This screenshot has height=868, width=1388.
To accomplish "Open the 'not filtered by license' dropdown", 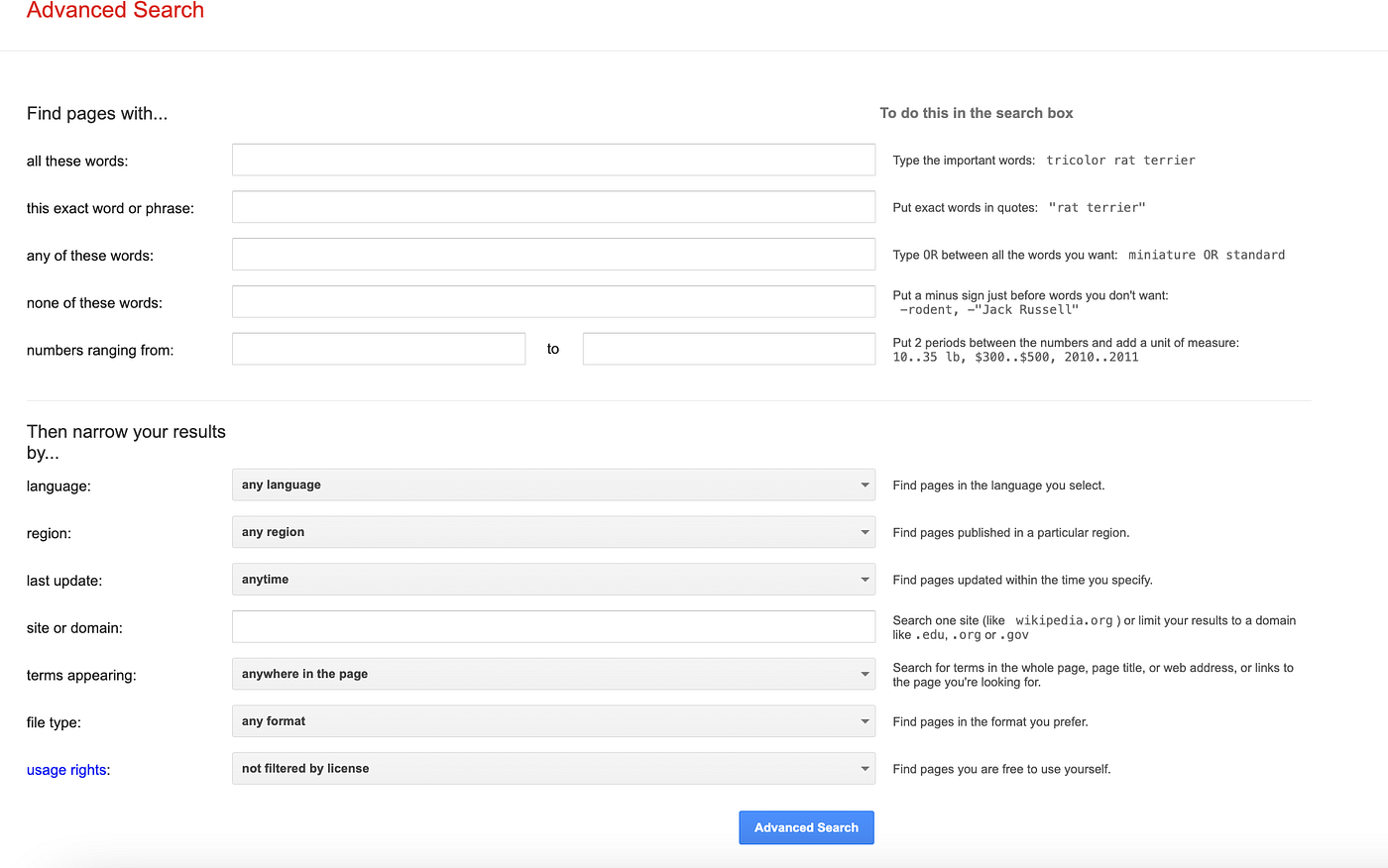I will pos(553,769).
